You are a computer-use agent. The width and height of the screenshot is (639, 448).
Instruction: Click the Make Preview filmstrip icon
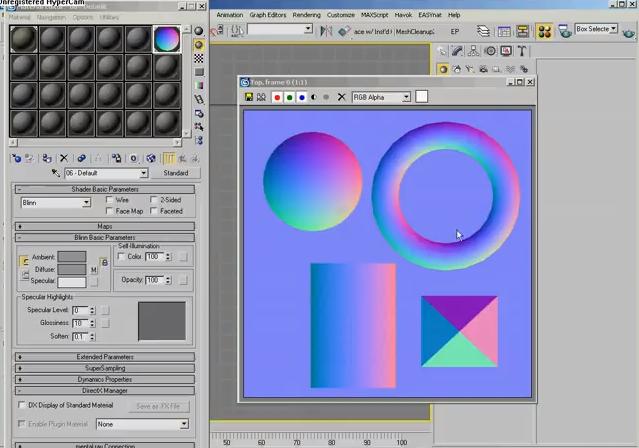coord(198,99)
